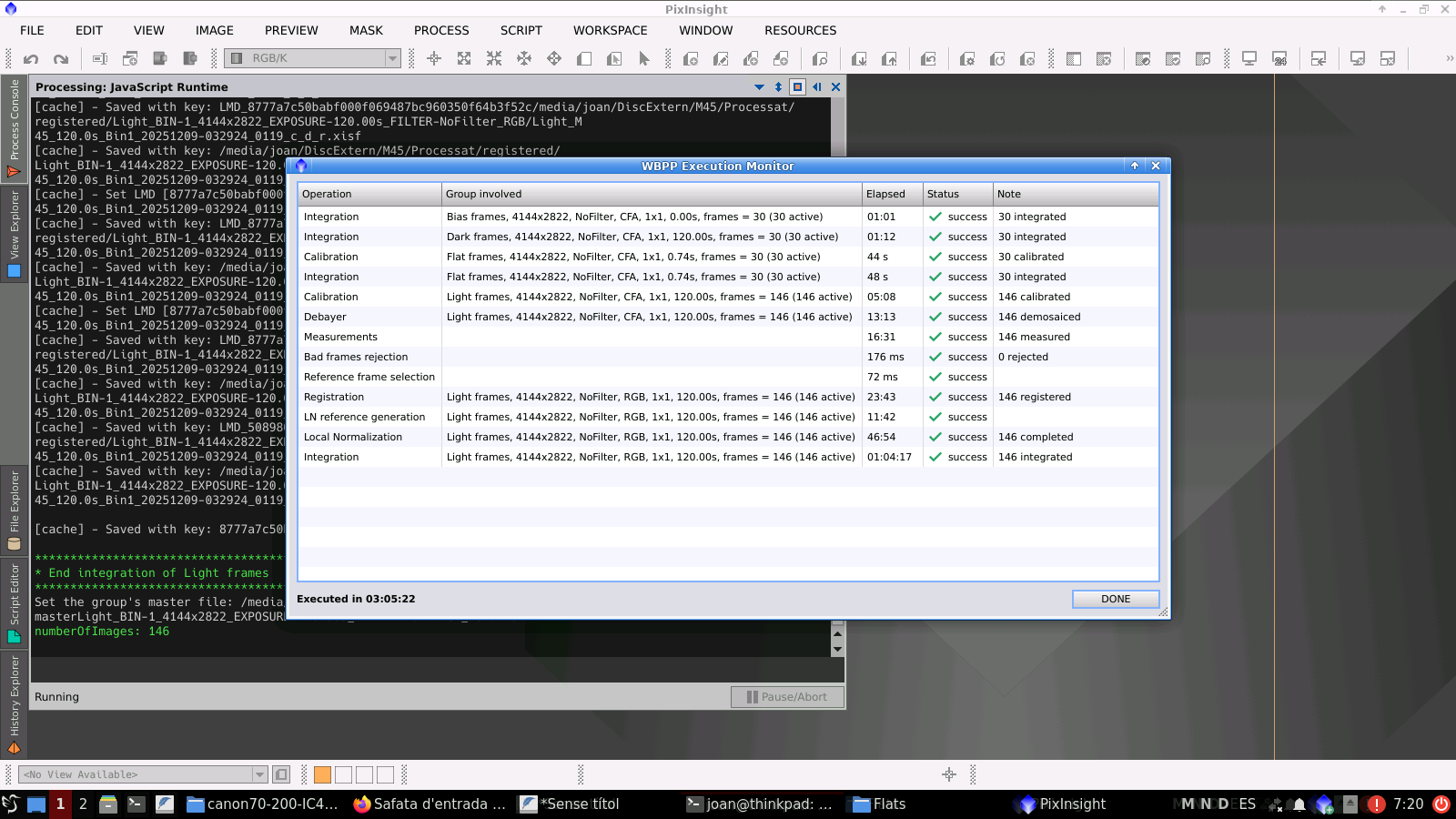Click the Undo arrow in the toolbar
Screen dimensions: 1456x819
(x=31, y=59)
